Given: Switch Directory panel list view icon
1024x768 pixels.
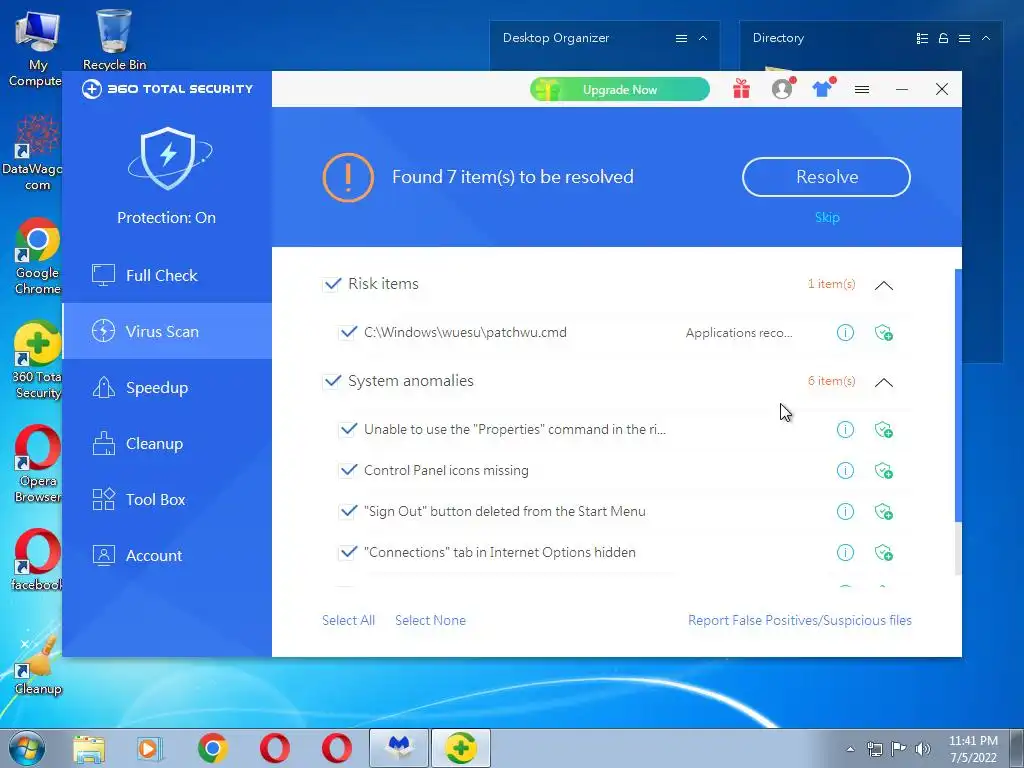Looking at the screenshot, I should point(922,39).
